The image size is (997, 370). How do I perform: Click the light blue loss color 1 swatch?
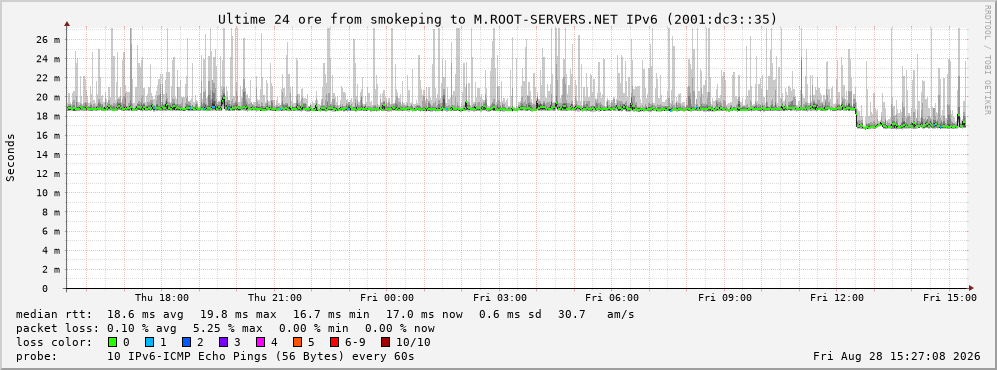[149, 342]
